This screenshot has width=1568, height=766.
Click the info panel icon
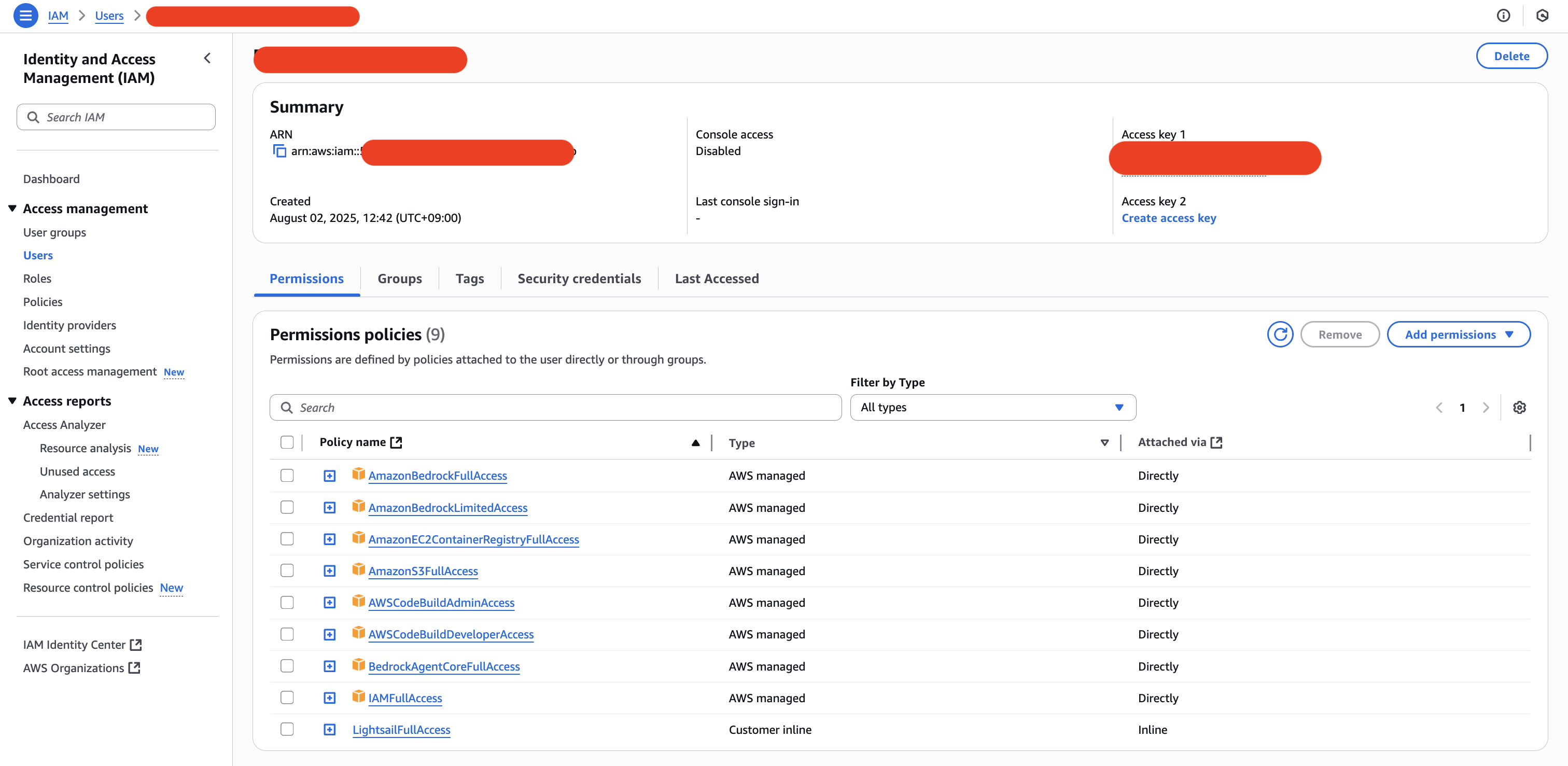point(1503,16)
